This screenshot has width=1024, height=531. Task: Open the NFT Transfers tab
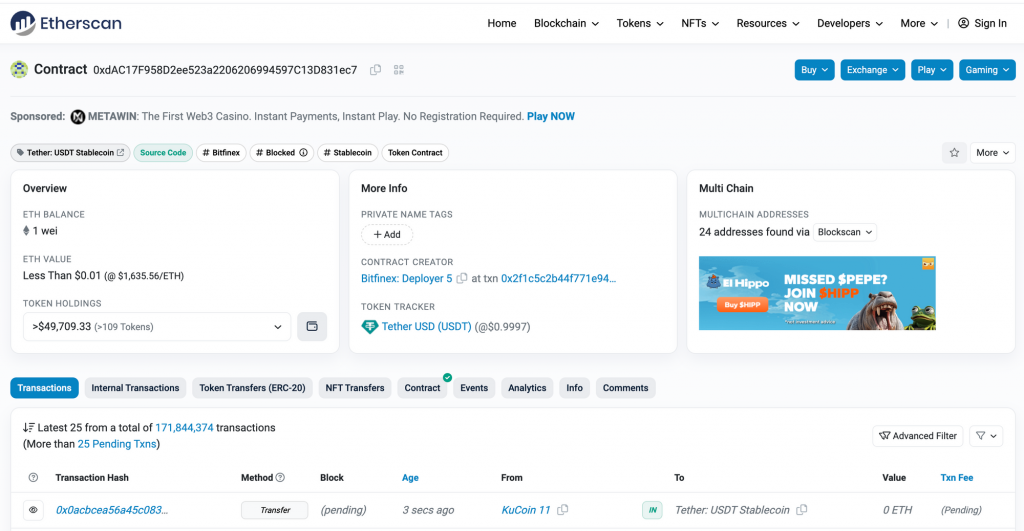pyautogui.click(x=355, y=388)
